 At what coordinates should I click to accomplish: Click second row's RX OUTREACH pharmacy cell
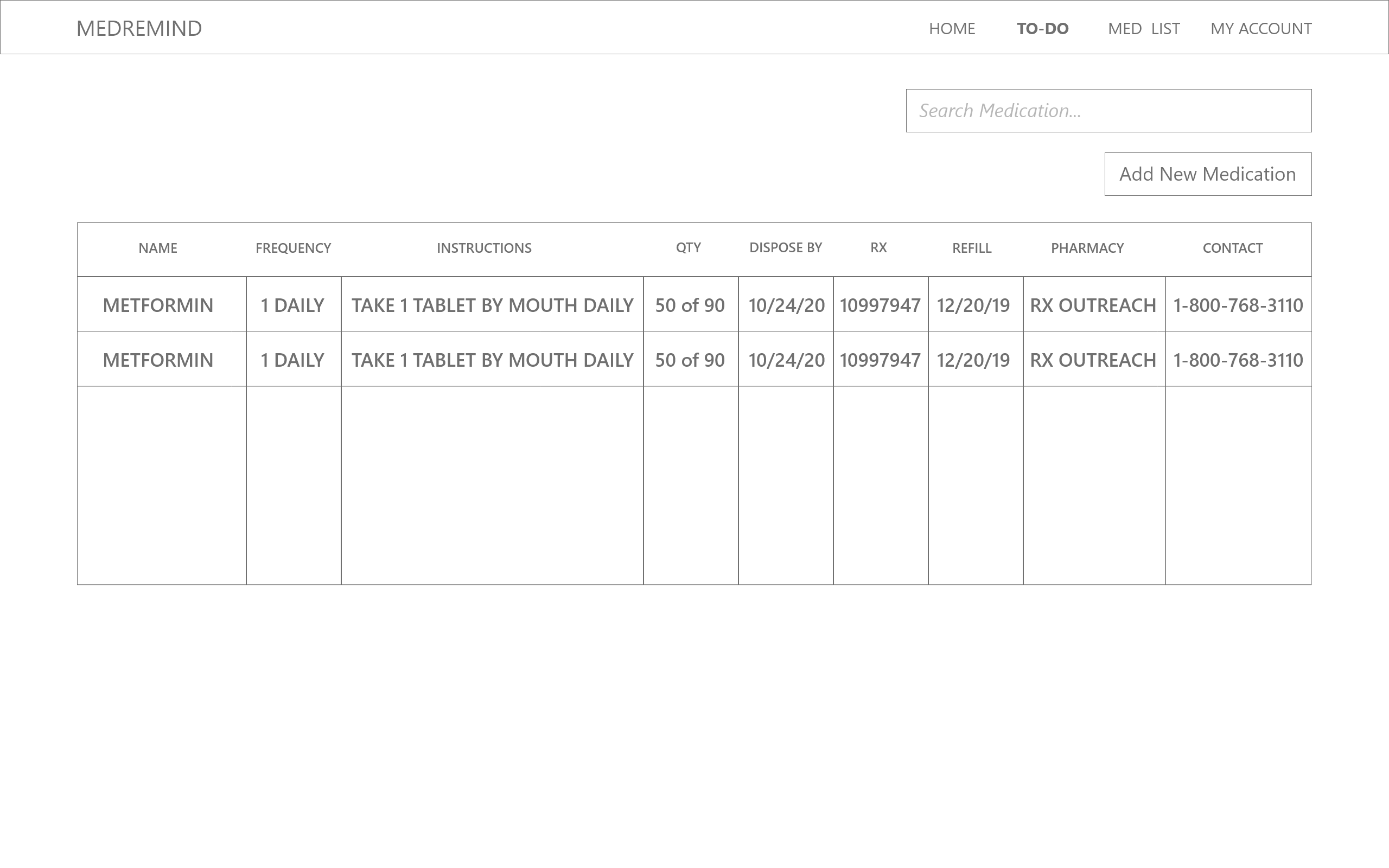pos(1093,360)
